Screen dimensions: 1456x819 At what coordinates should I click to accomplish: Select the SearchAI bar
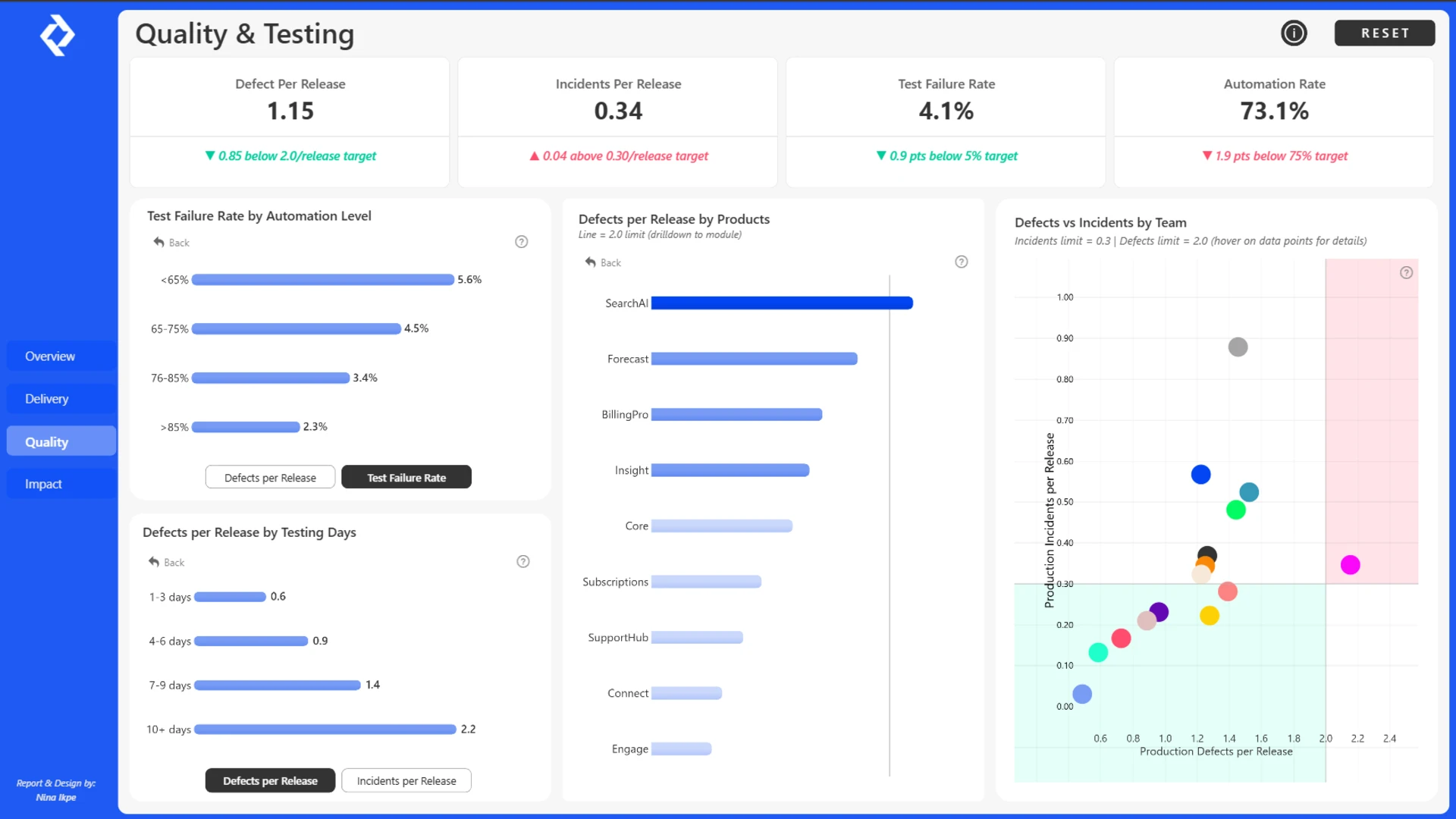point(782,303)
